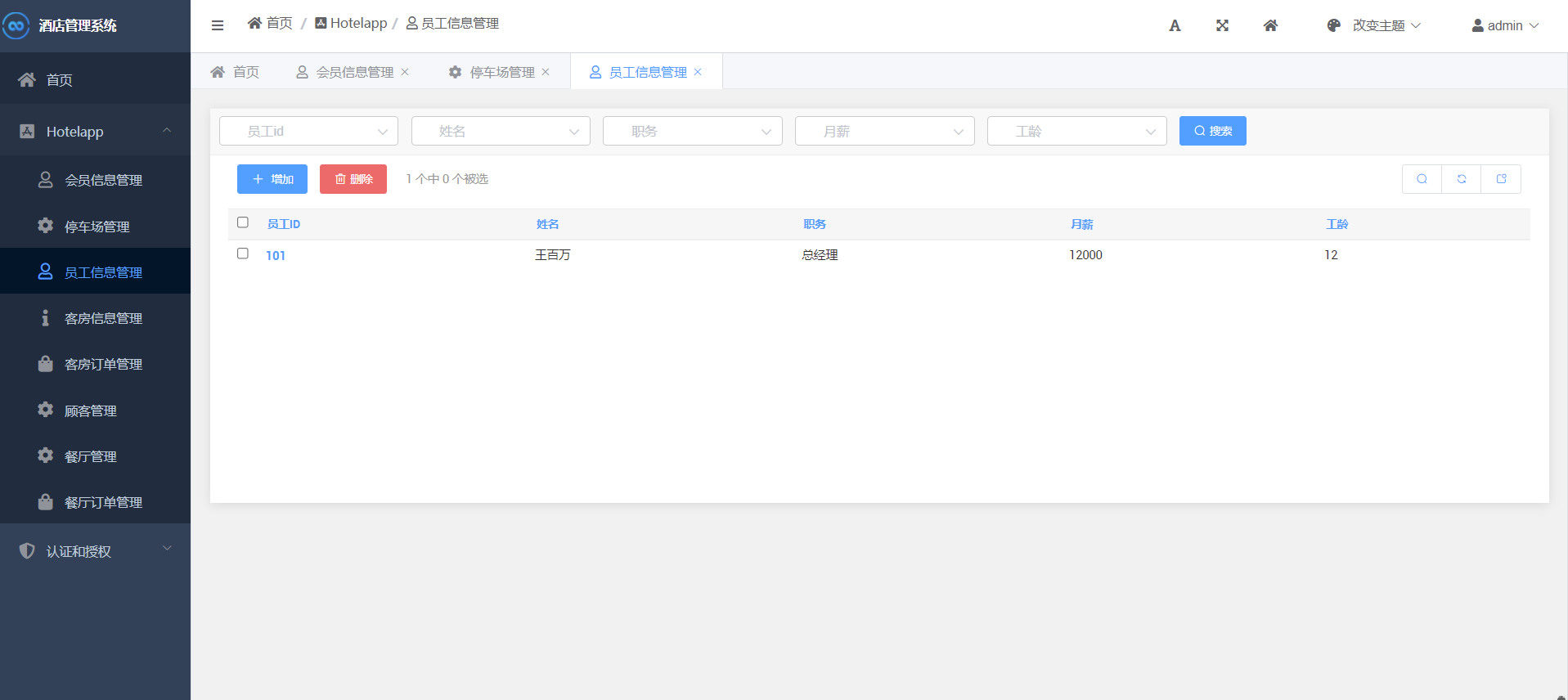The image size is (1568, 700).
Task: Click the hamburger menu collapse icon
Action: (x=218, y=25)
